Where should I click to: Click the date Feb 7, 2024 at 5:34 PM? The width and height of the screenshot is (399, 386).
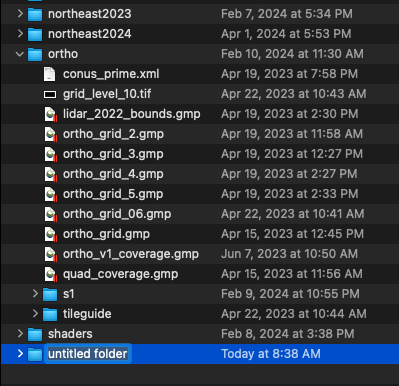tap(287, 14)
